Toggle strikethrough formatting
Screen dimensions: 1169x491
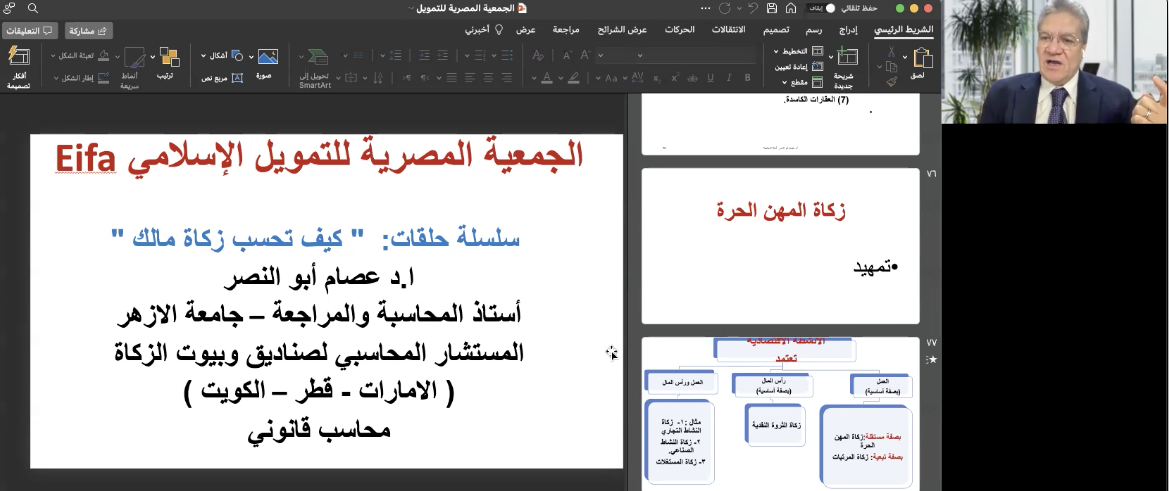pyautogui.click(x=693, y=77)
